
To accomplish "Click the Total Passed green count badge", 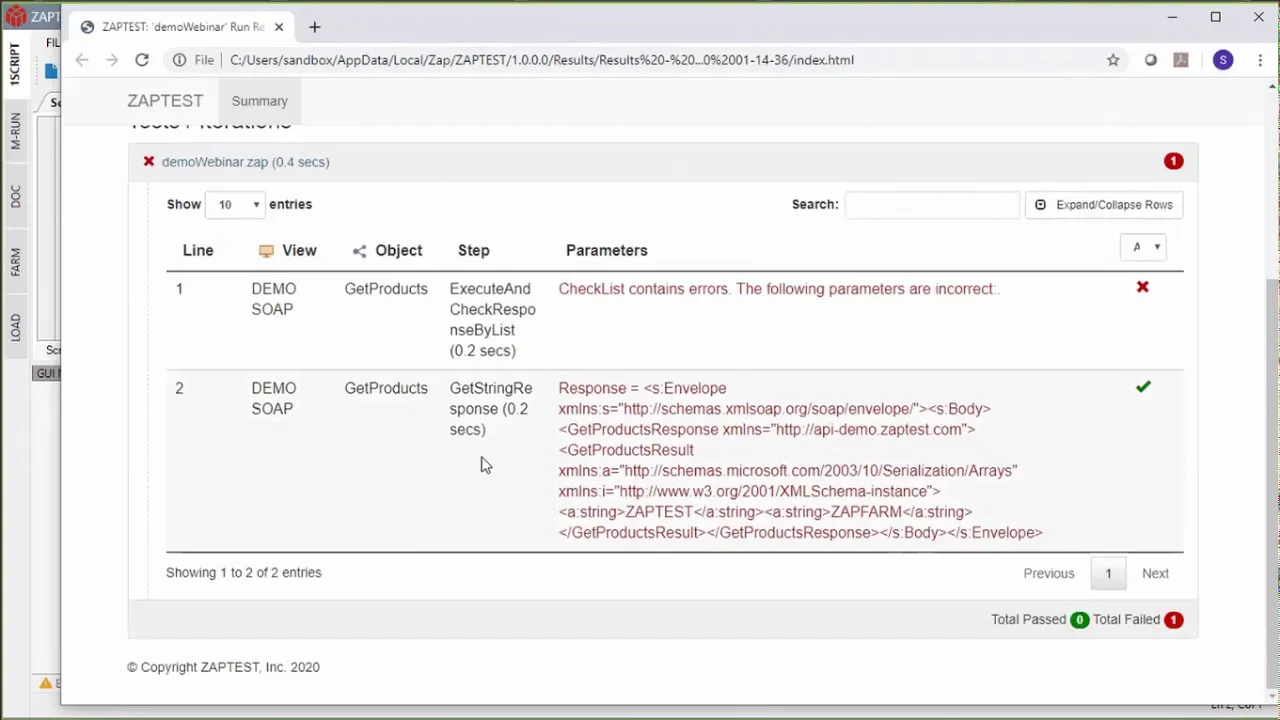I will click(x=1079, y=620).
